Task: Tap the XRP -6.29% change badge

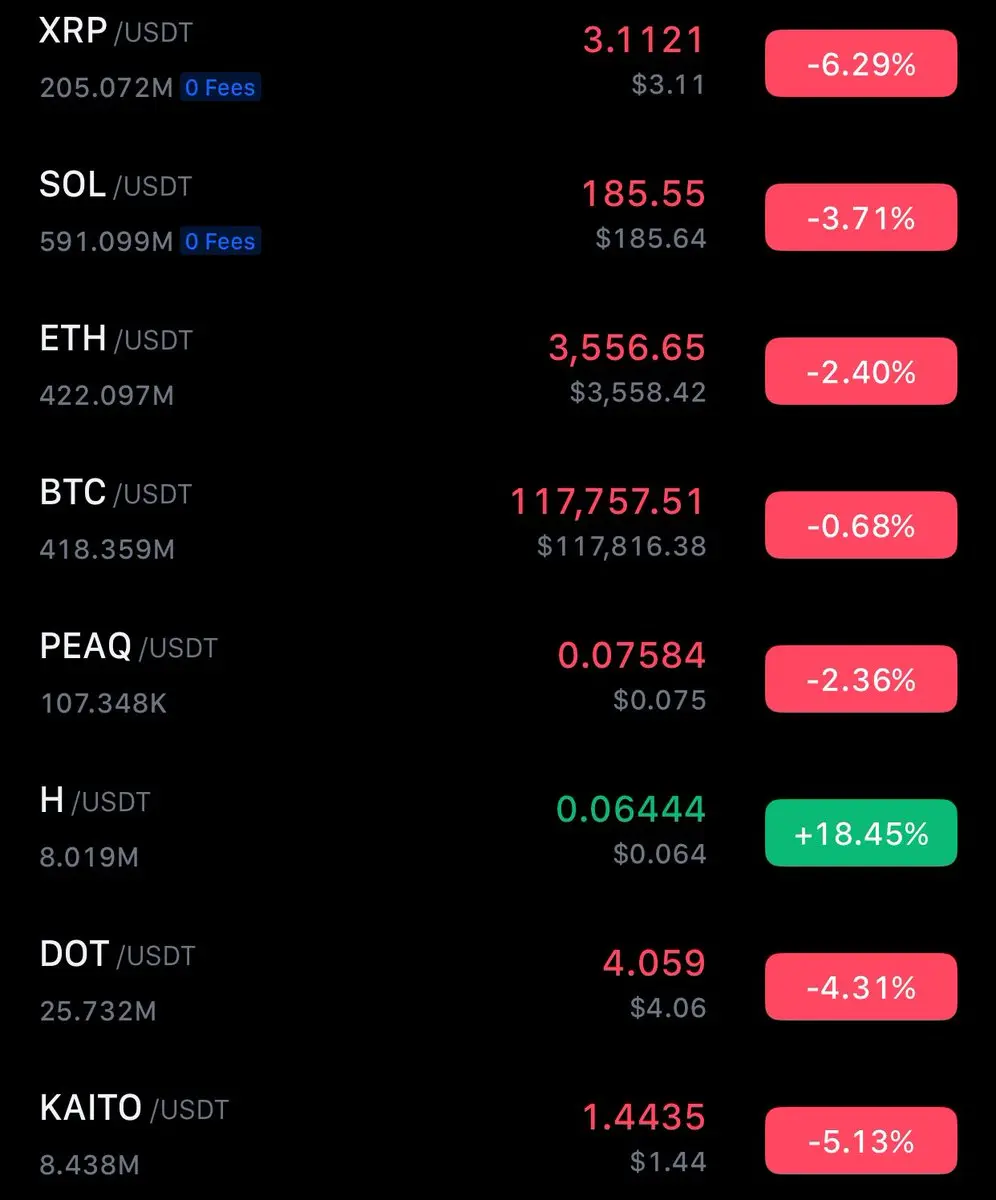Action: (861, 64)
